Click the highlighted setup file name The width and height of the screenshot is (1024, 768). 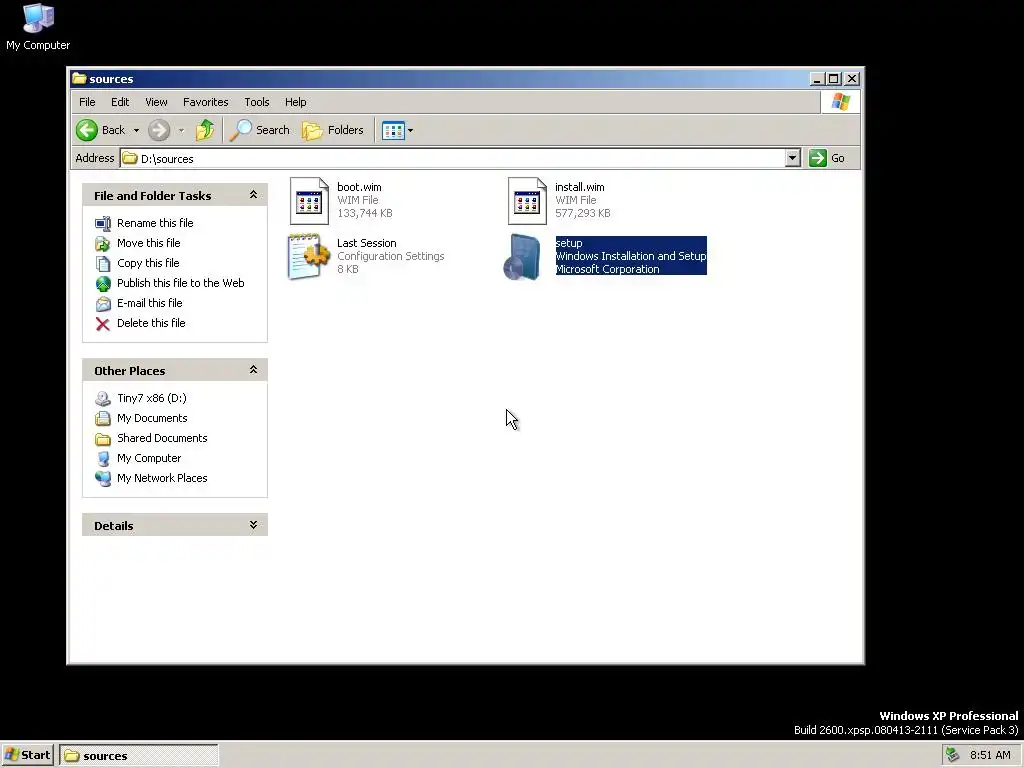(569, 243)
